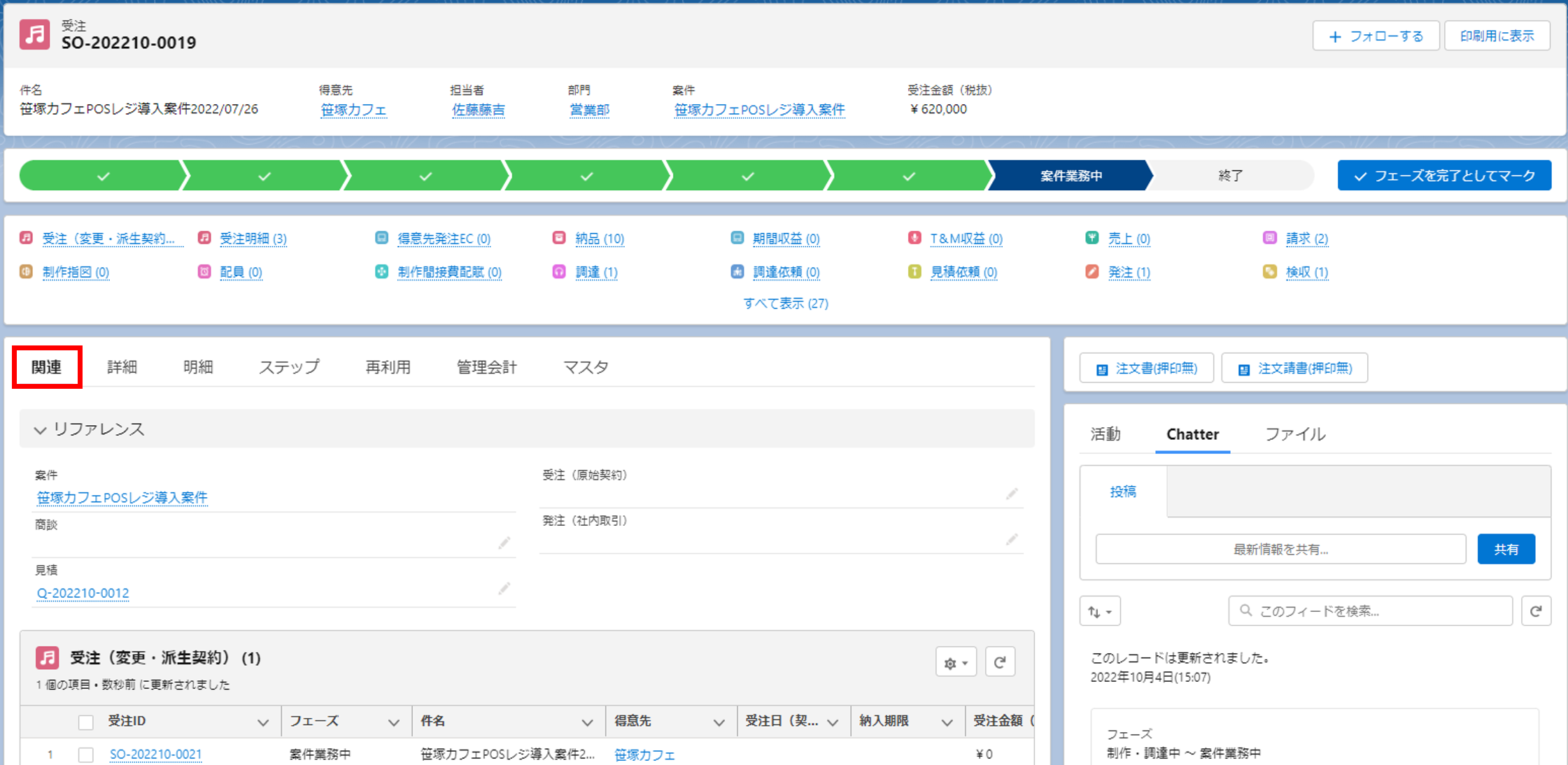Open the すべて表示 (27) link

click(785, 303)
